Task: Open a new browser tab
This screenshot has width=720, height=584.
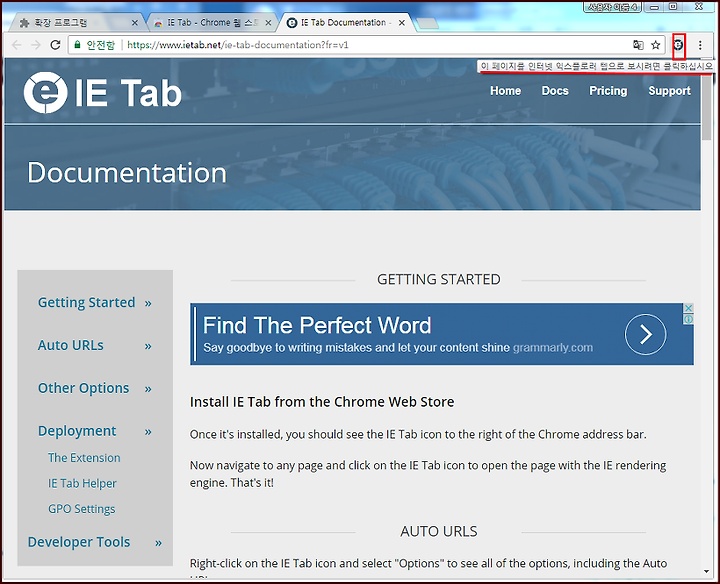Action: tap(427, 23)
